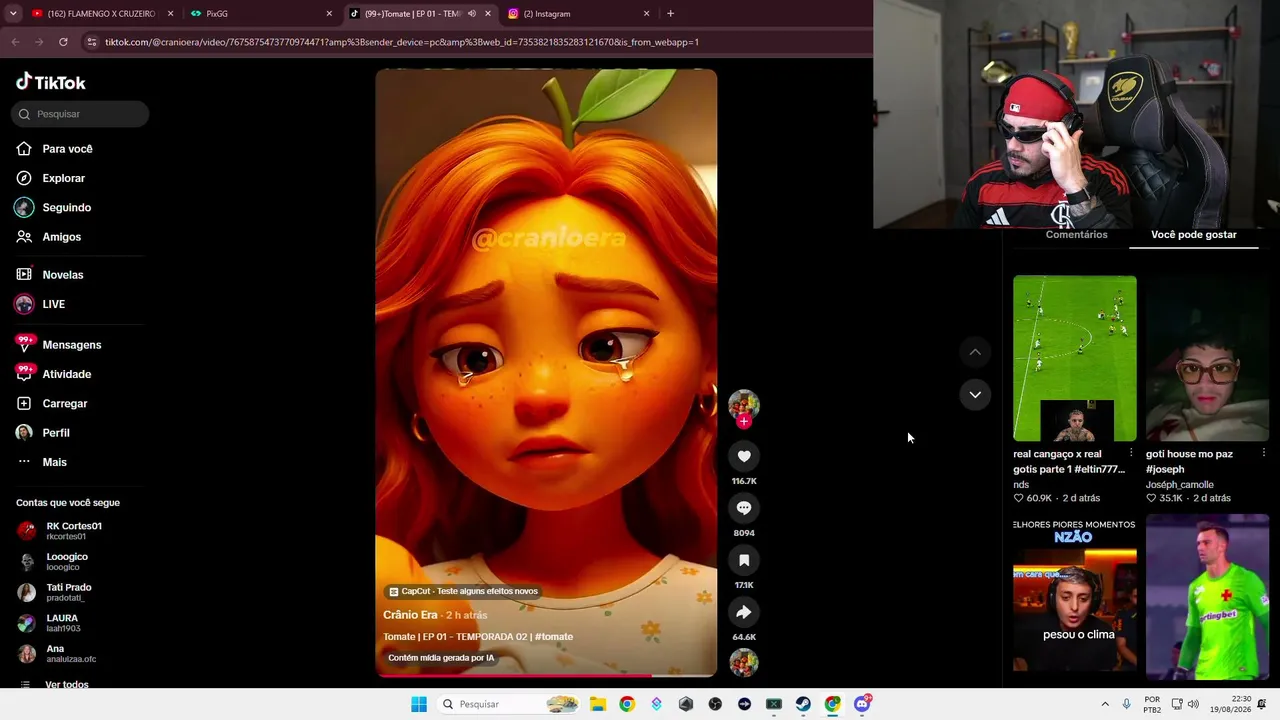Click the TikTok logo
1280x720 pixels.
pos(51,82)
